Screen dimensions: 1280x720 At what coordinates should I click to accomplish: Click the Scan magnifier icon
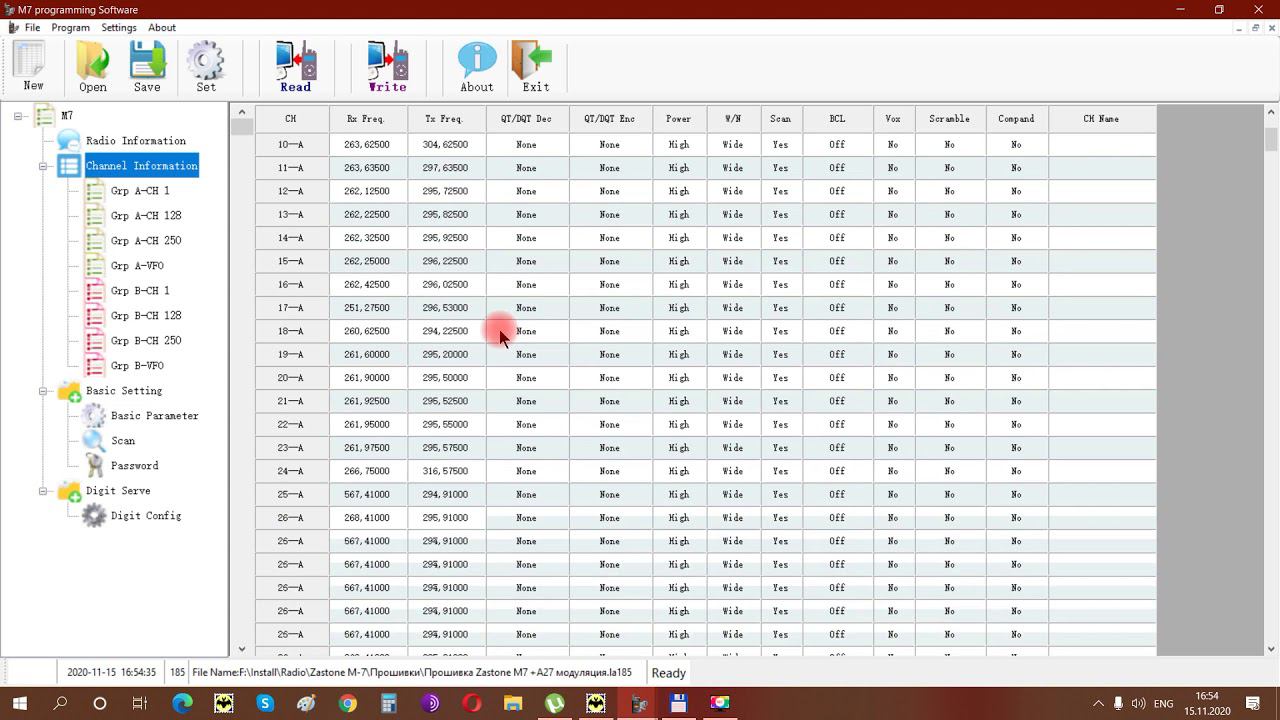[x=94, y=441]
